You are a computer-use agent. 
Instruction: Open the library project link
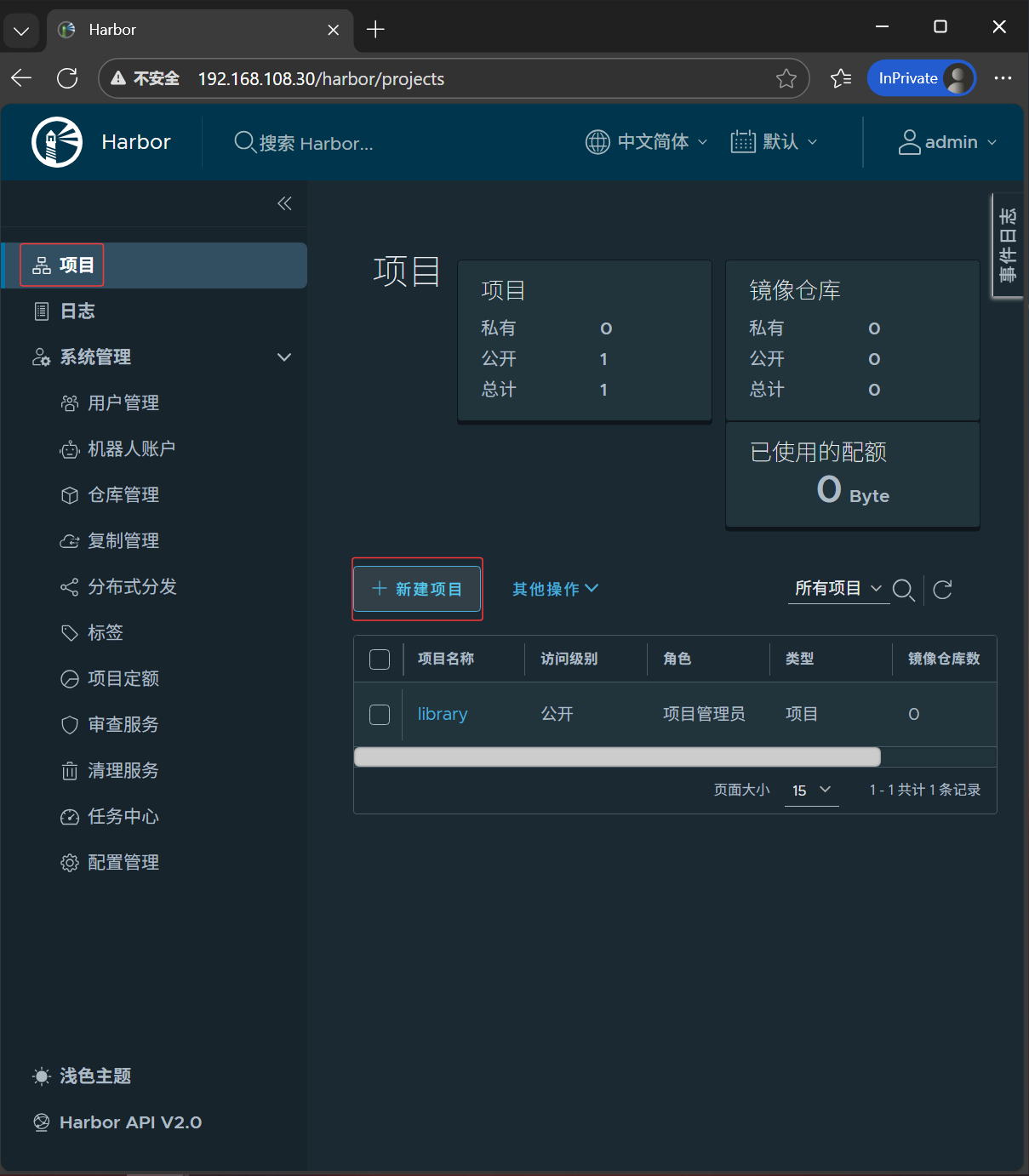[443, 715]
